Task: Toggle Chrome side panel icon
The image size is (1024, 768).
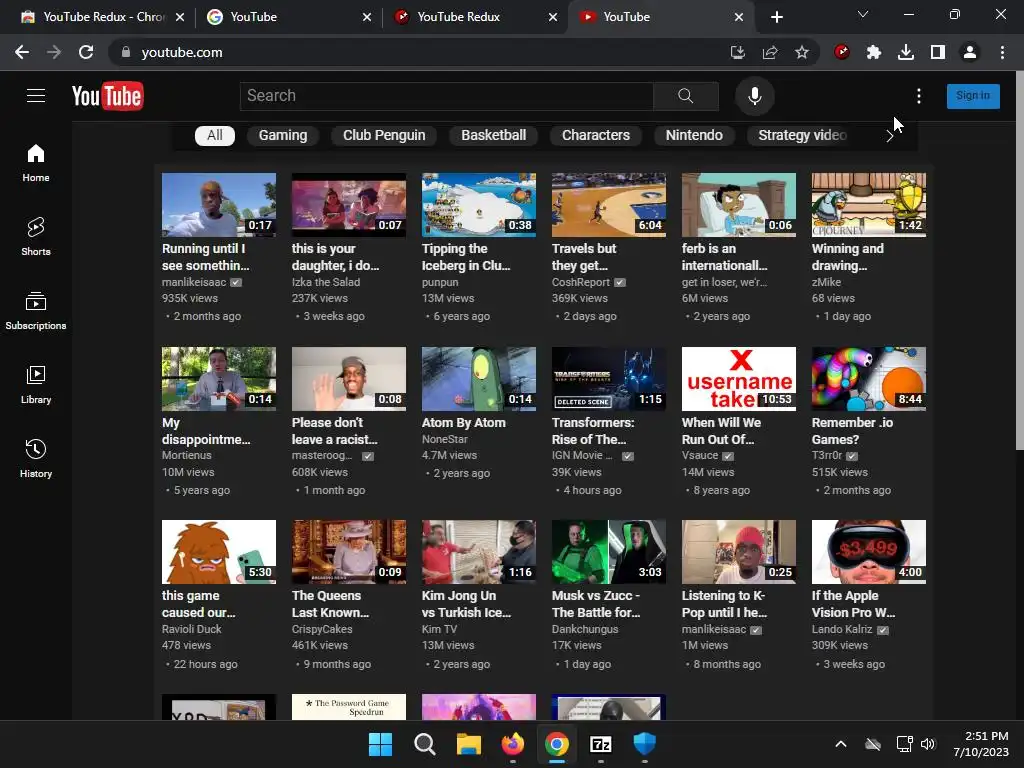Action: click(938, 52)
